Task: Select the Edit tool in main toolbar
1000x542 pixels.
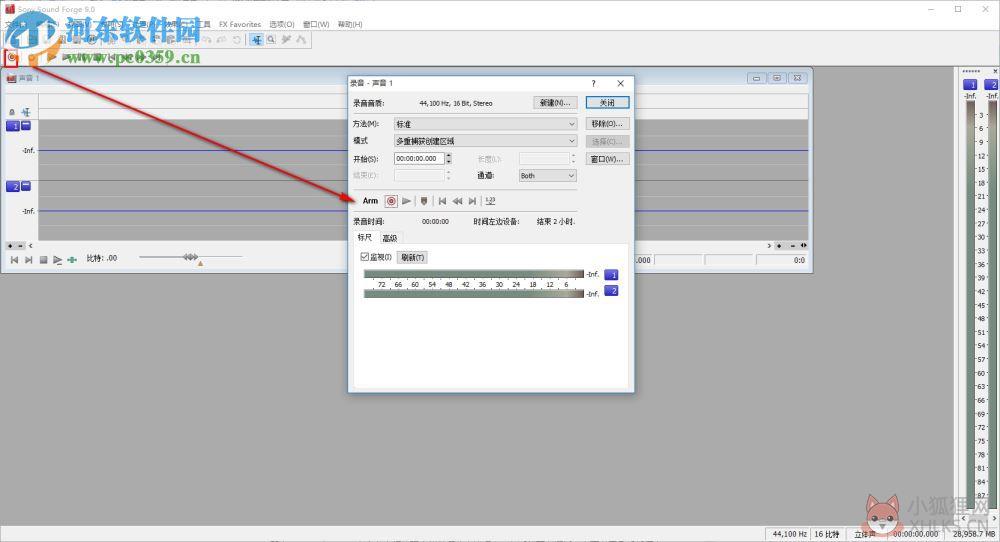Action: (x=256, y=40)
